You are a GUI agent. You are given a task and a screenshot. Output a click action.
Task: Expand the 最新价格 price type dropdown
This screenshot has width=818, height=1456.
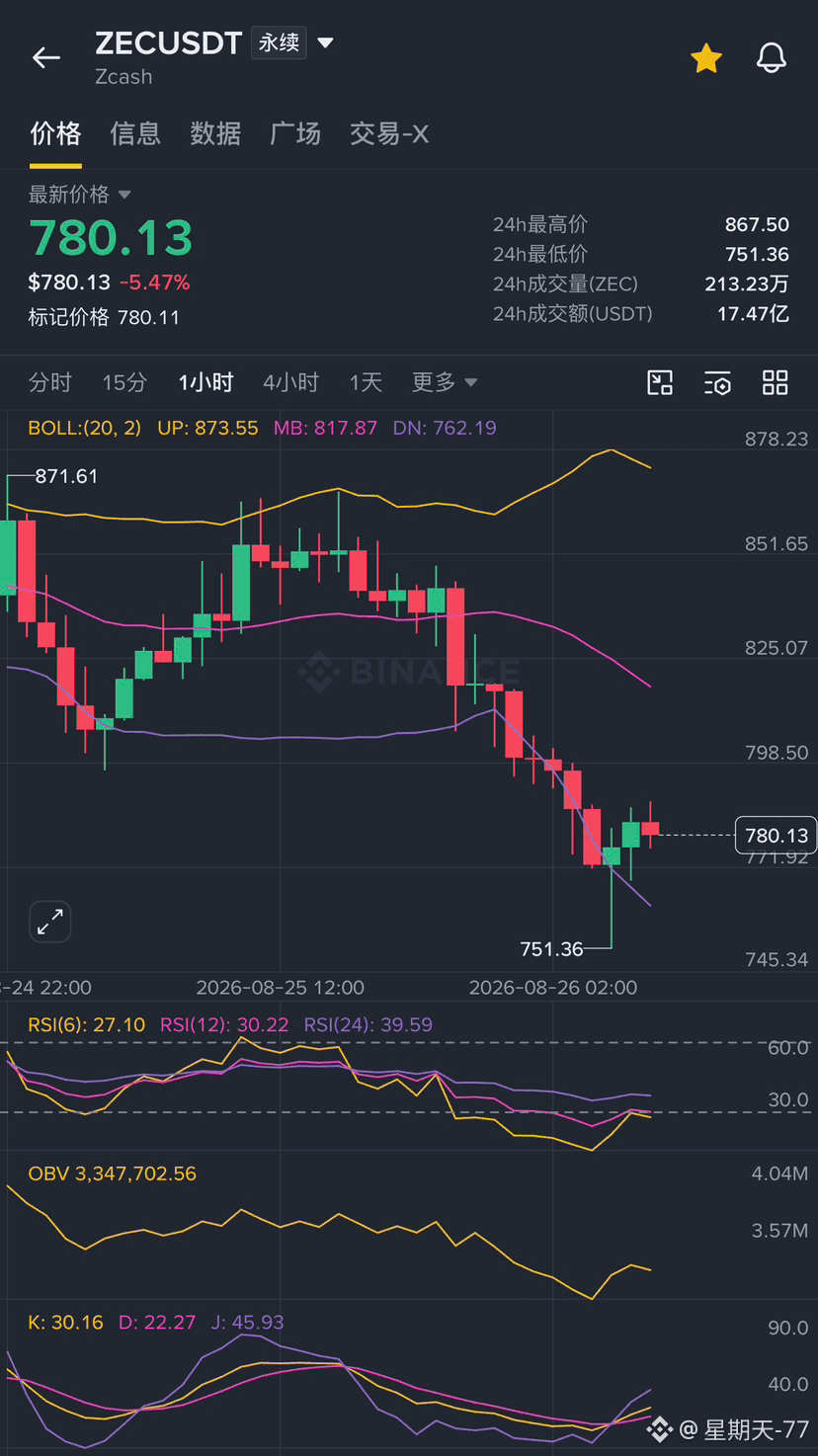(80, 195)
